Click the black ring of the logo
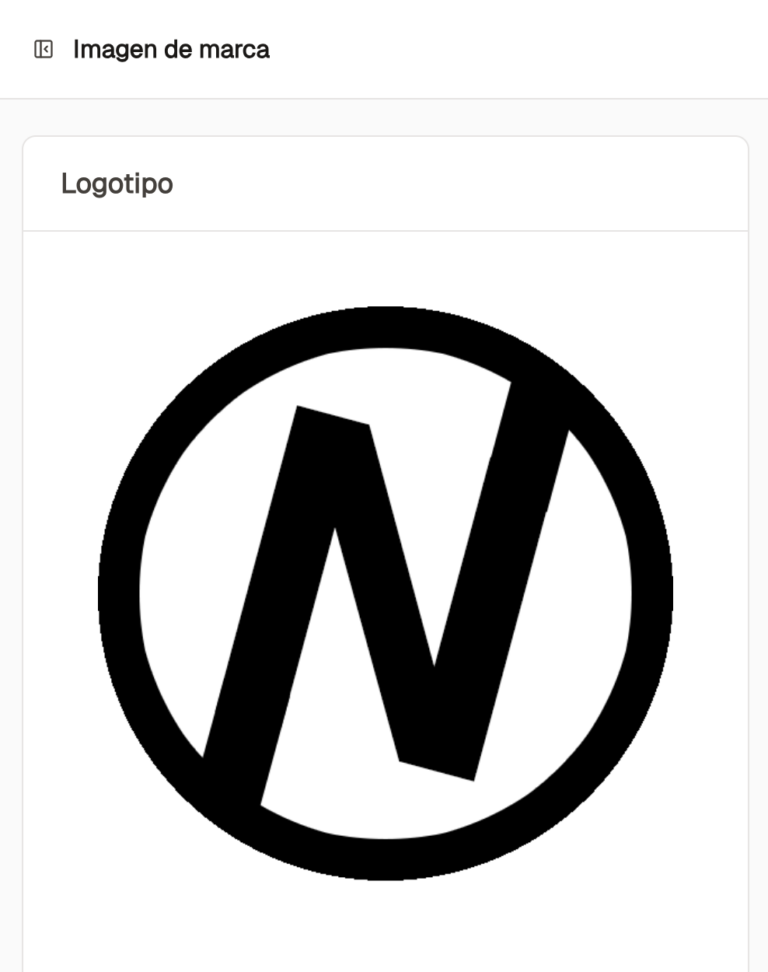This screenshot has width=768, height=972. tap(119, 593)
